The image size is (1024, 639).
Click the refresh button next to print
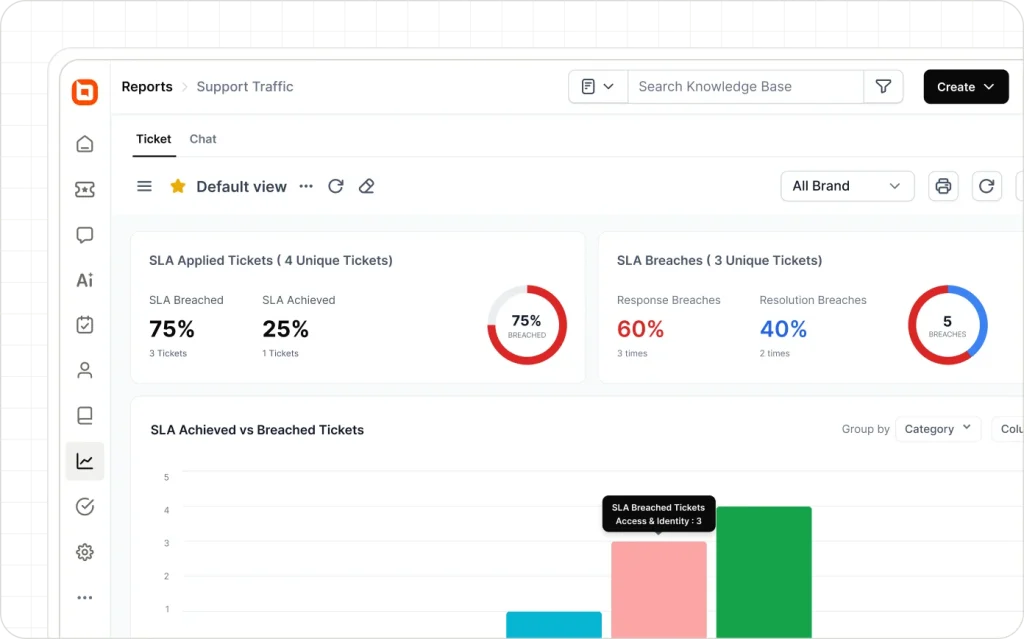pyautogui.click(x=987, y=186)
